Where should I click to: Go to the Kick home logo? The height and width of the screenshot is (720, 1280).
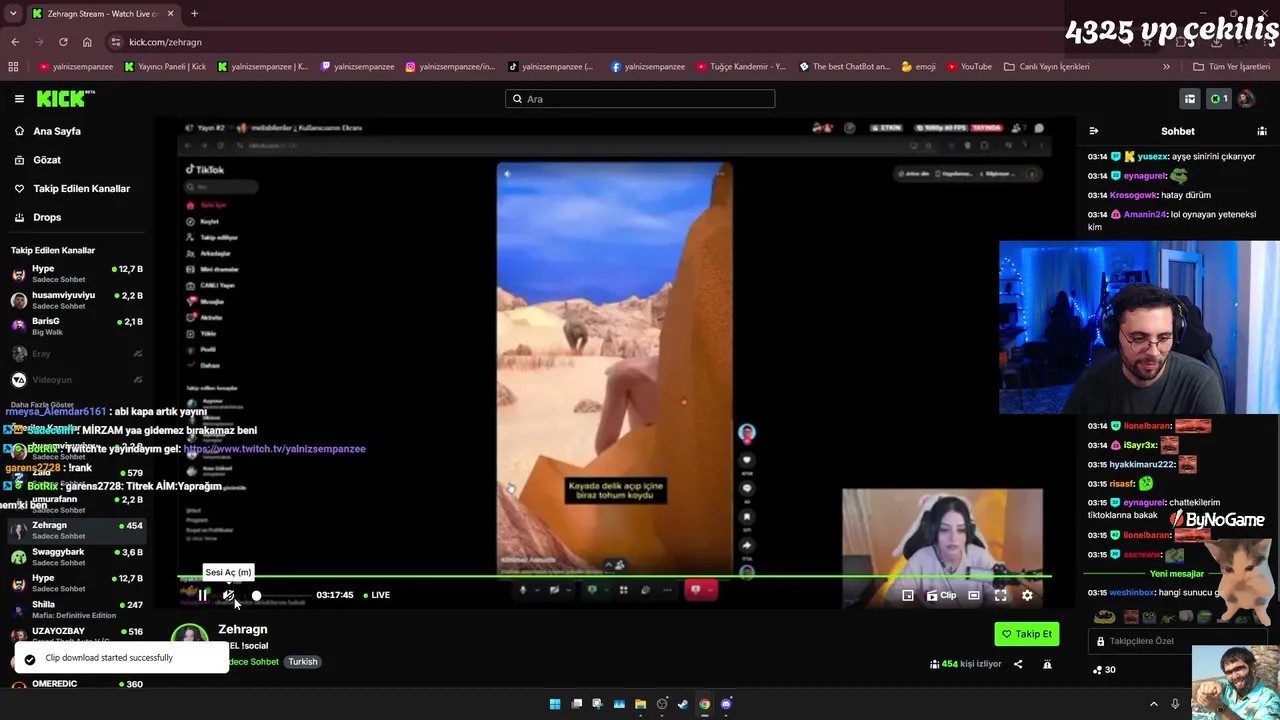(x=66, y=99)
